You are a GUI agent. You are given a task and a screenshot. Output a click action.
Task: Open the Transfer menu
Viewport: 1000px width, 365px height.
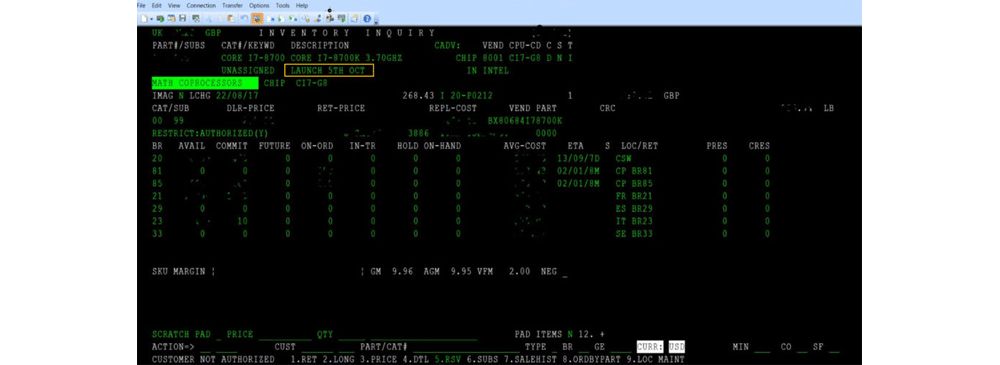coord(232,5)
